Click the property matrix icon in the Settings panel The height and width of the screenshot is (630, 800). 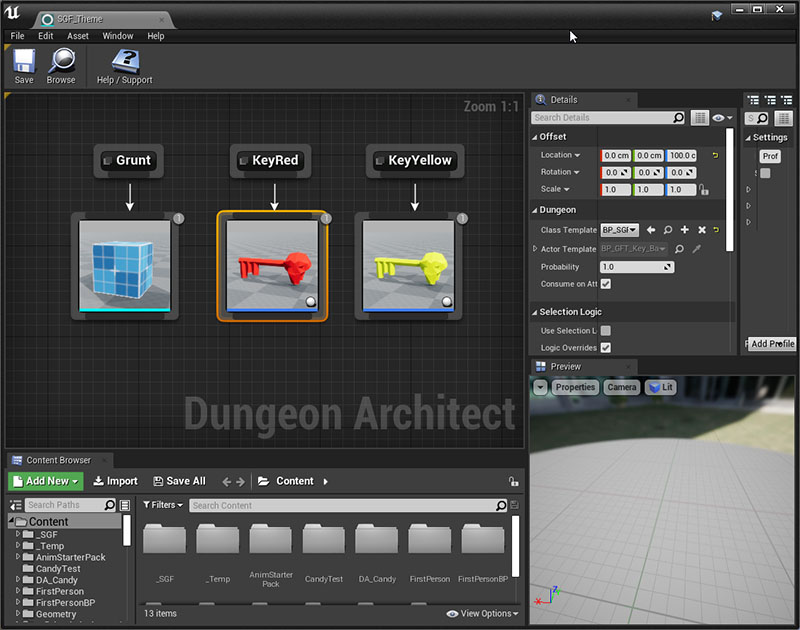click(783, 118)
